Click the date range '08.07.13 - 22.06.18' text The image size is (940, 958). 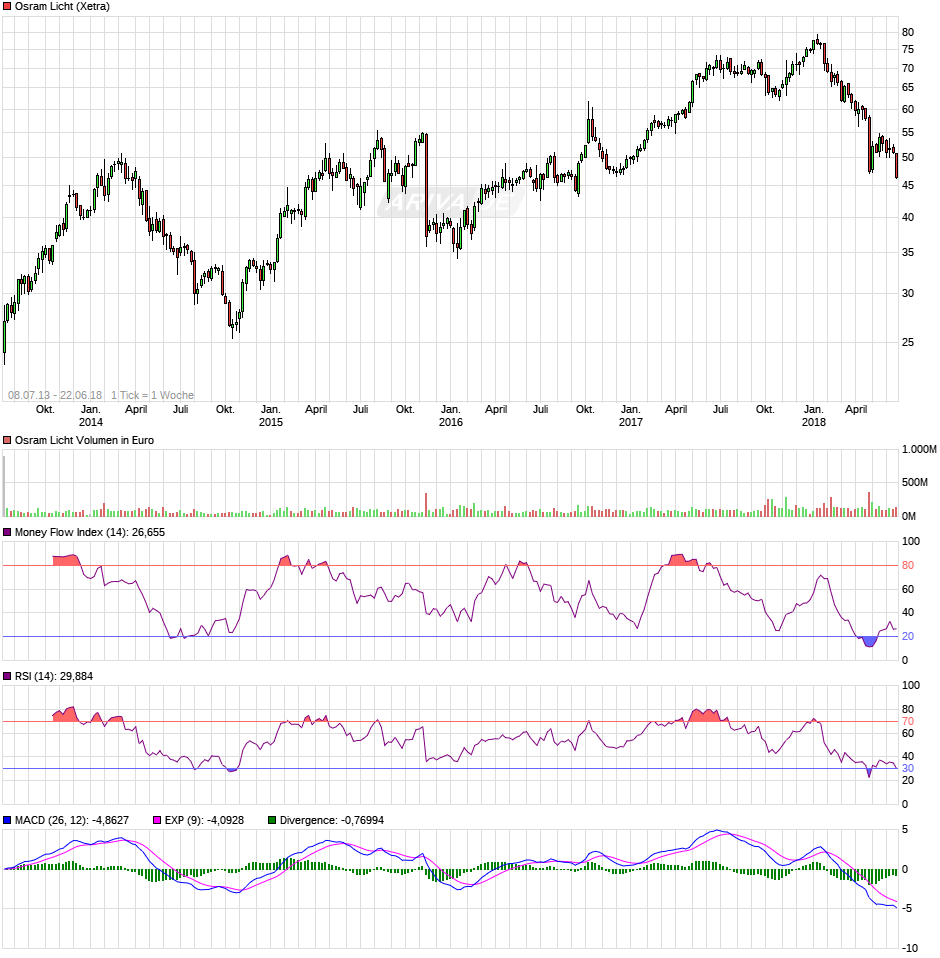click(55, 395)
